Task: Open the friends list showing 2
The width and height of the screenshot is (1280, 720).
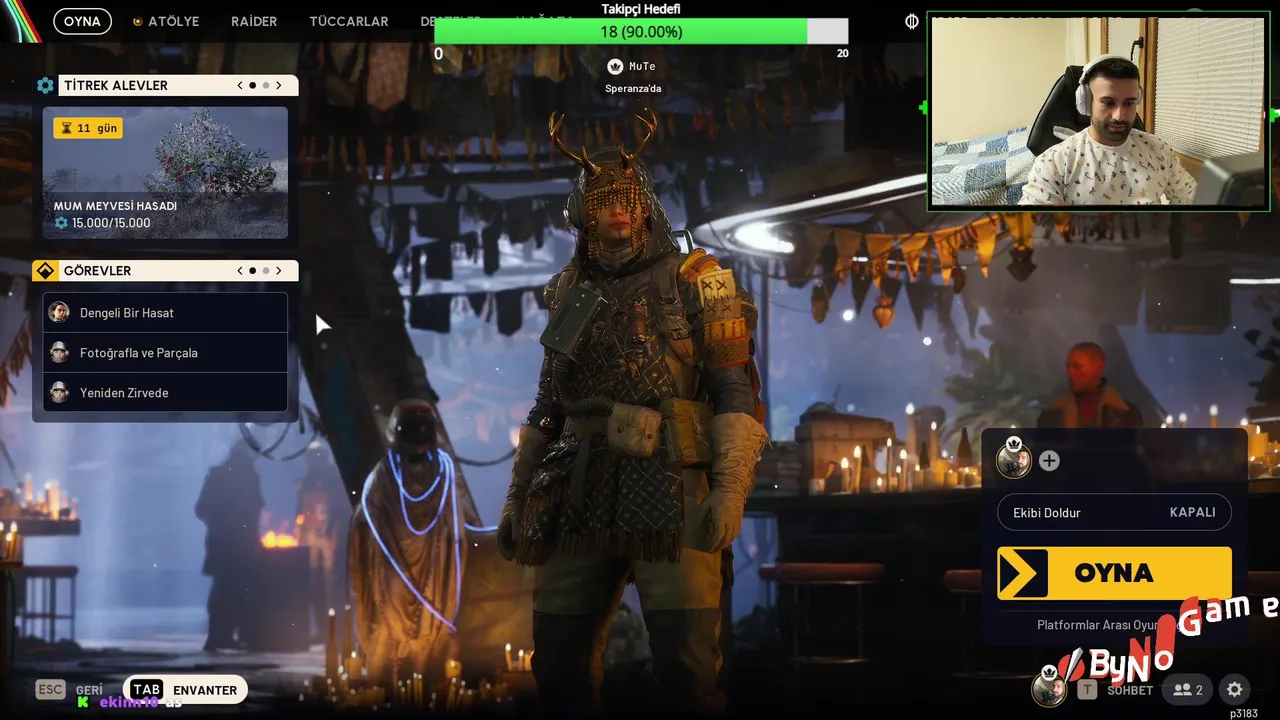Action: (x=1188, y=690)
